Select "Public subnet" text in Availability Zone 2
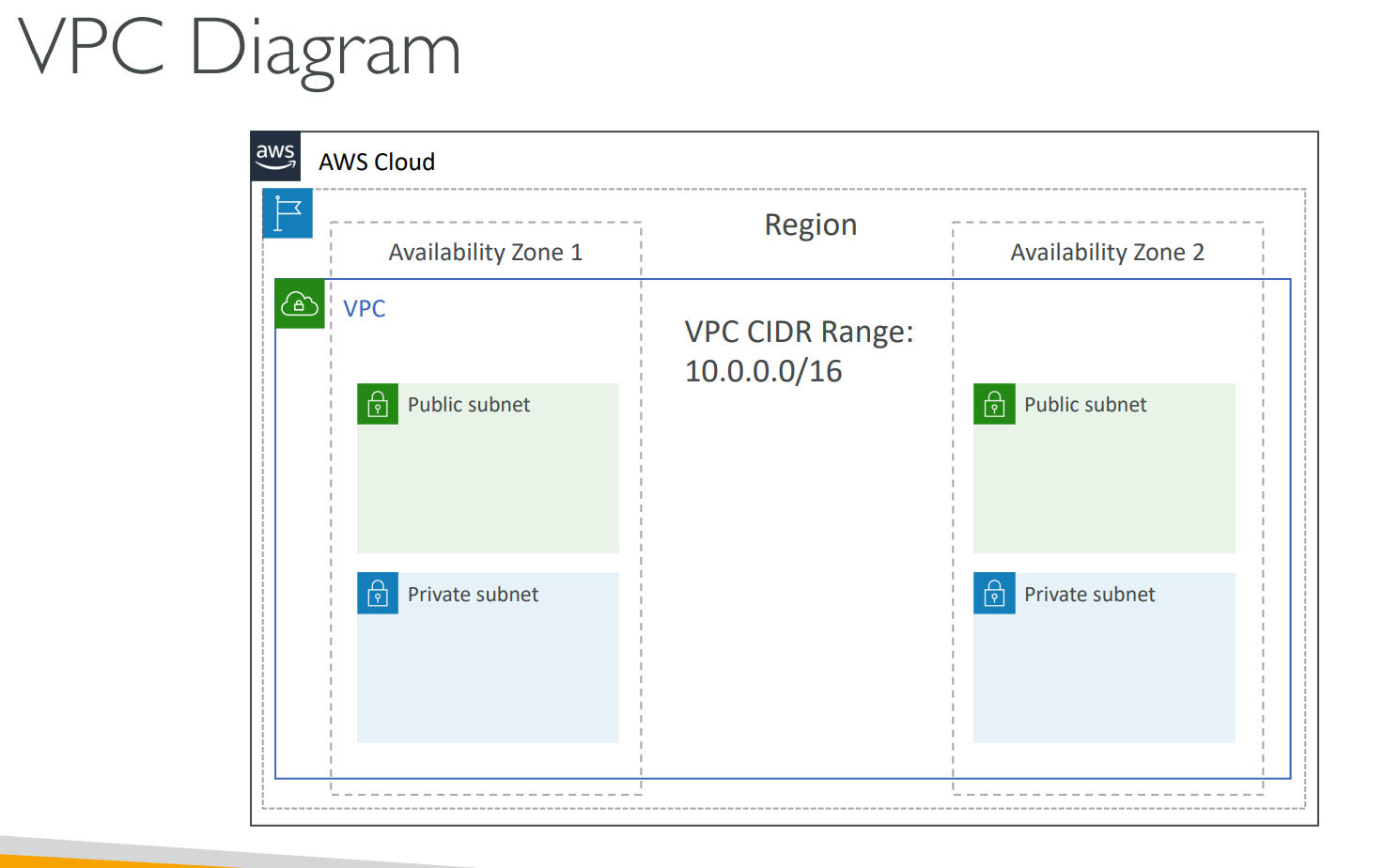This screenshot has width=1384, height=868. coord(1085,405)
